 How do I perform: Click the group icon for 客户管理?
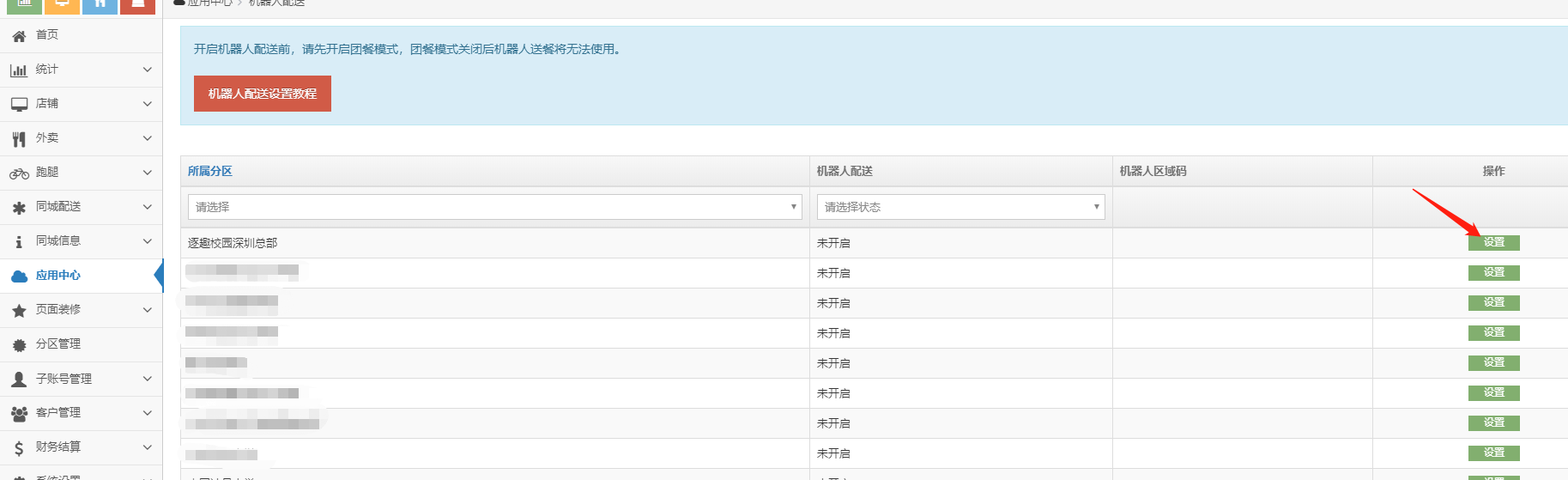coord(19,414)
